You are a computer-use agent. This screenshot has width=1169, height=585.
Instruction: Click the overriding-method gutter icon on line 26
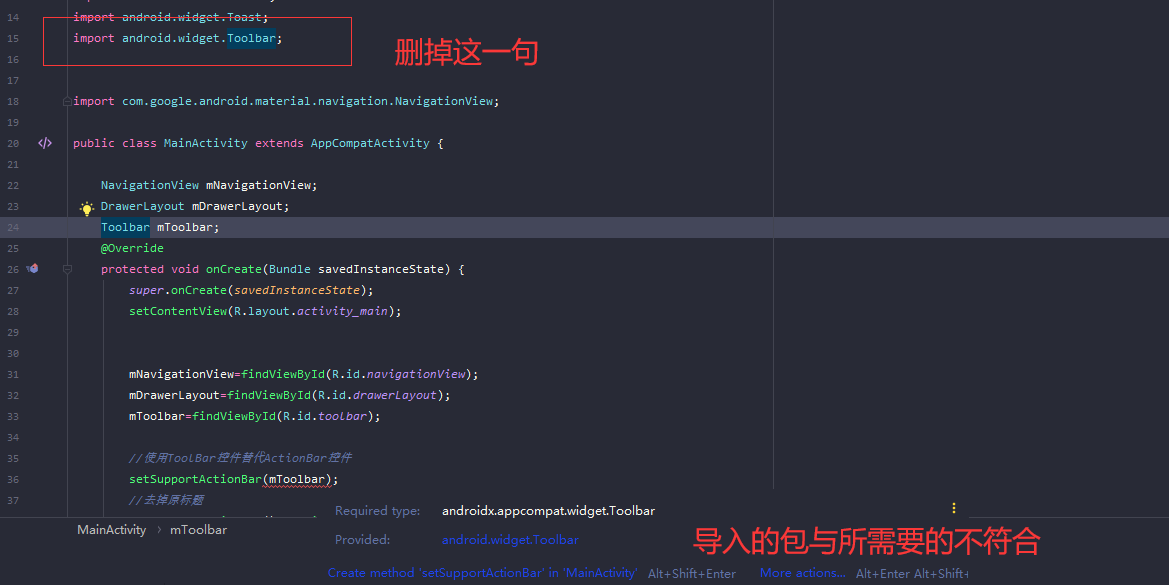[32, 268]
